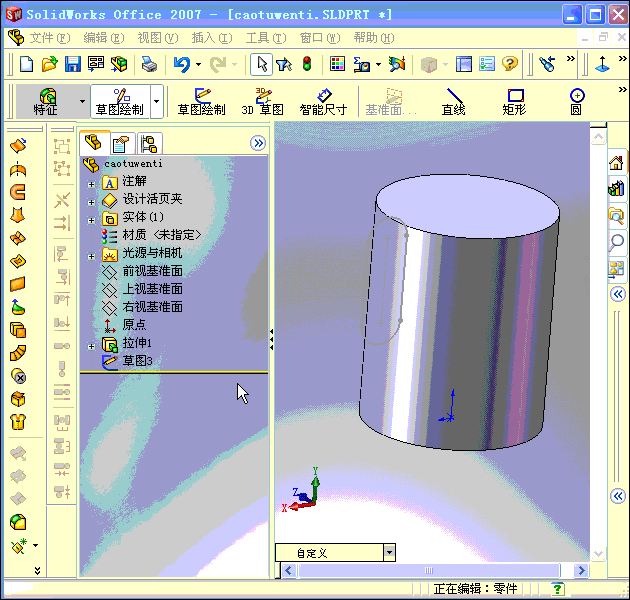630x600 pixels.
Task: Select the caotuwenti root part node
Action: pos(133,164)
